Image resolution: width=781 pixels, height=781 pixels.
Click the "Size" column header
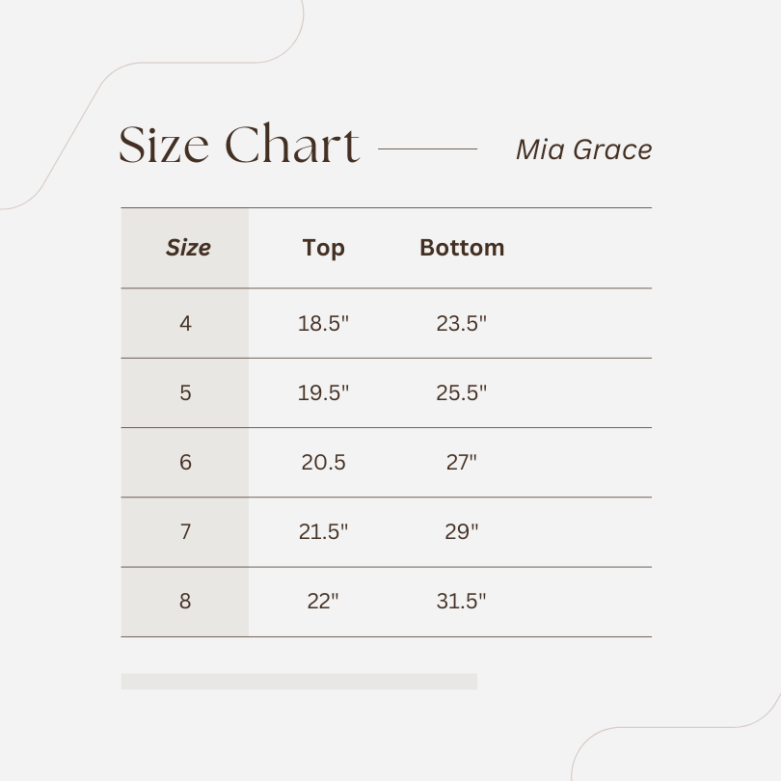click(x=188, y=248)
